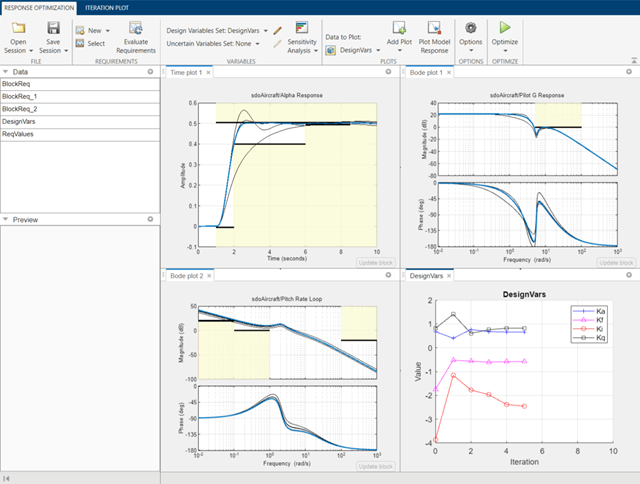Expand the Design Variables Set dropdown
The image size is (640, 484).
tap(266, 30)
